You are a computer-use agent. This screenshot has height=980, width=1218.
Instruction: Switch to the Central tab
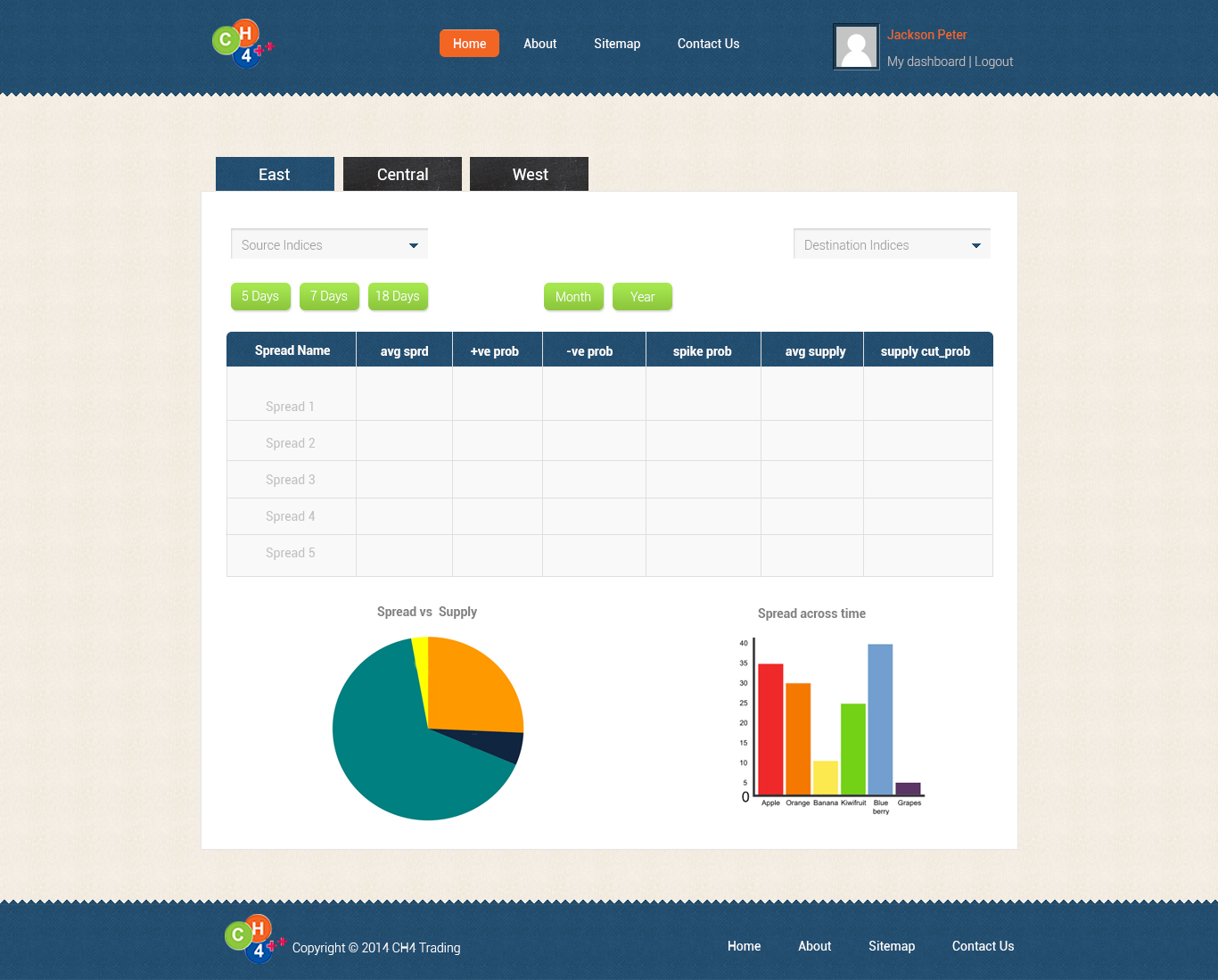point(402,174)
